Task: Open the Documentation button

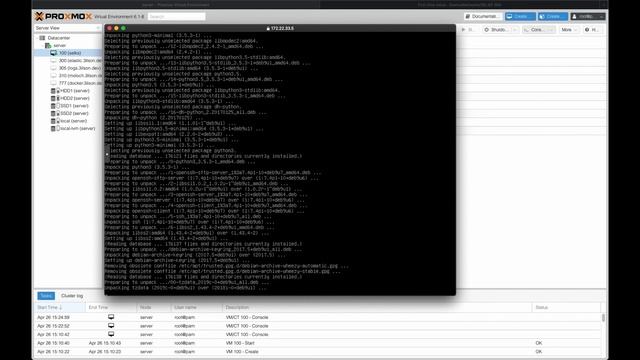Action: (482, 16)
